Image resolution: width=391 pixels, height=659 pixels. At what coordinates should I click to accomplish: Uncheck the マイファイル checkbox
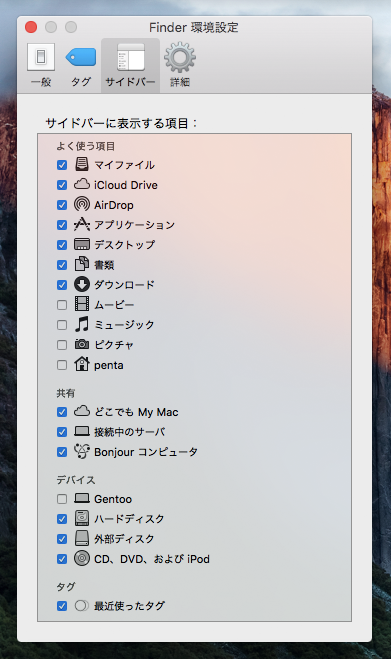[62, 165]
